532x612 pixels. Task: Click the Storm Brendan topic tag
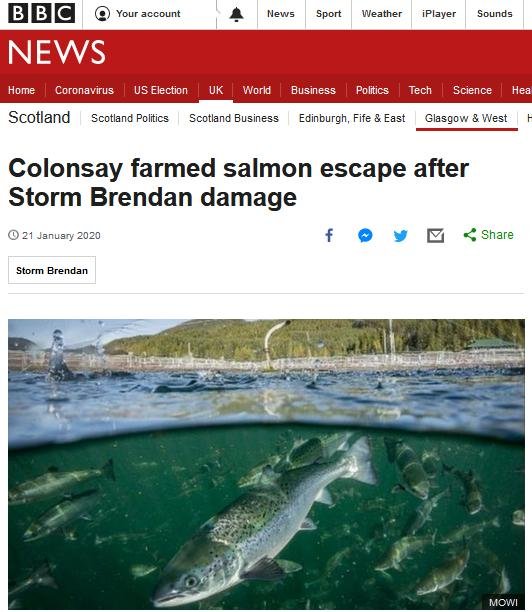pos(52,270)
